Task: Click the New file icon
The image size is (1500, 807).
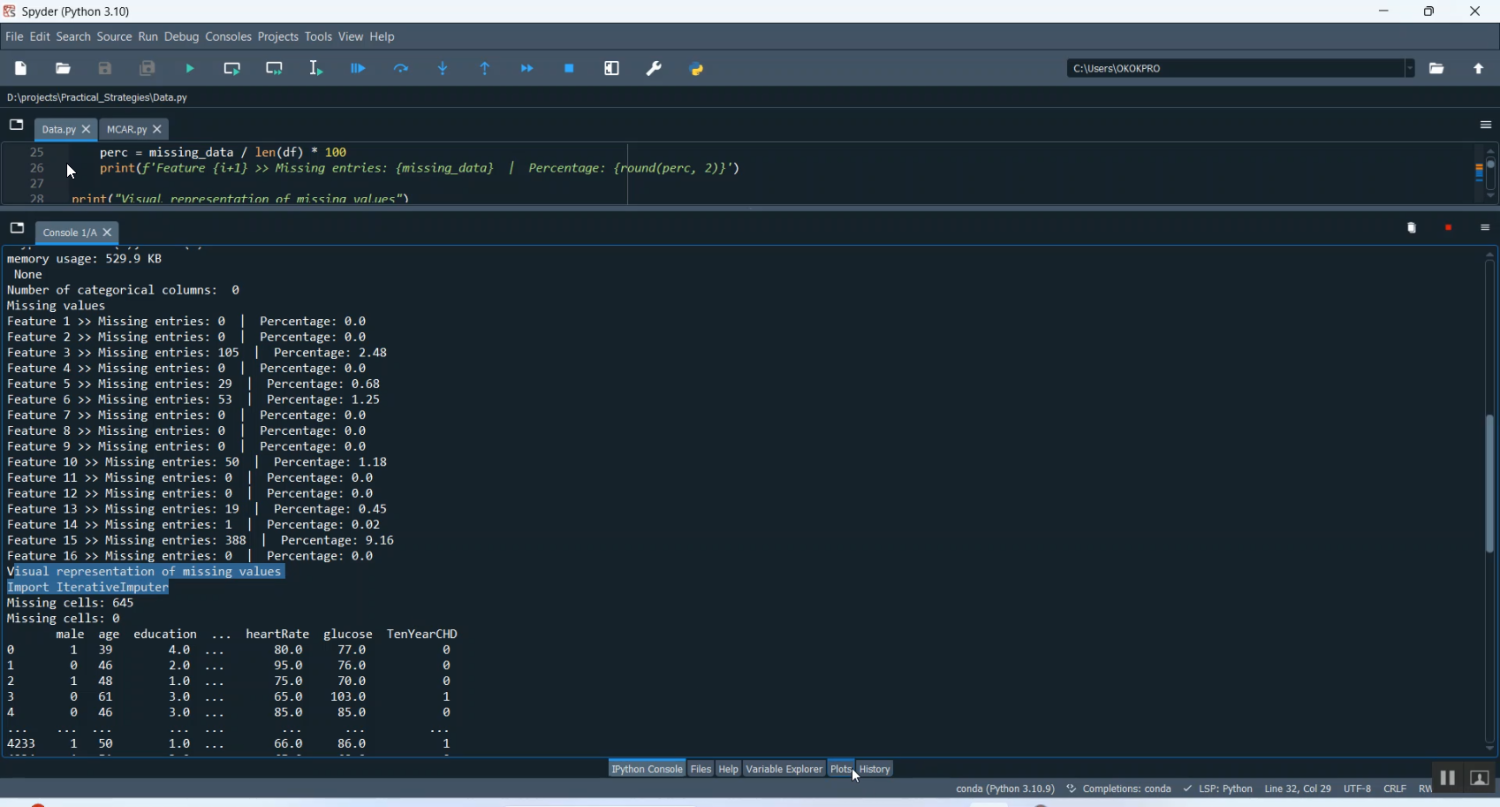Action: pyautogui.click(x=21, y=69)
